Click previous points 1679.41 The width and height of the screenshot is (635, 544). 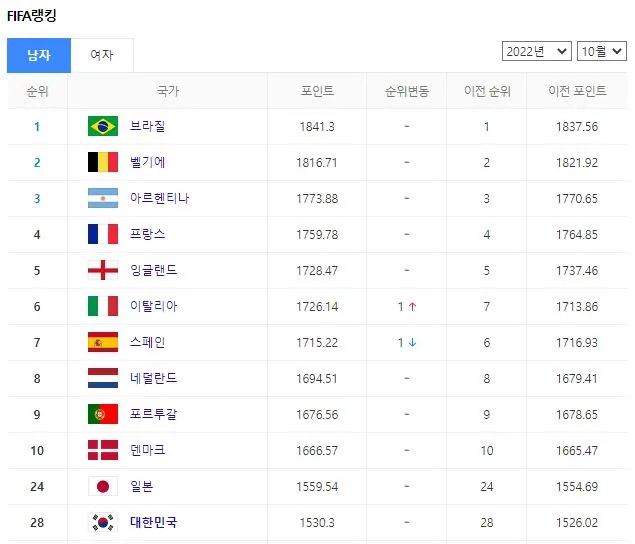577,379
